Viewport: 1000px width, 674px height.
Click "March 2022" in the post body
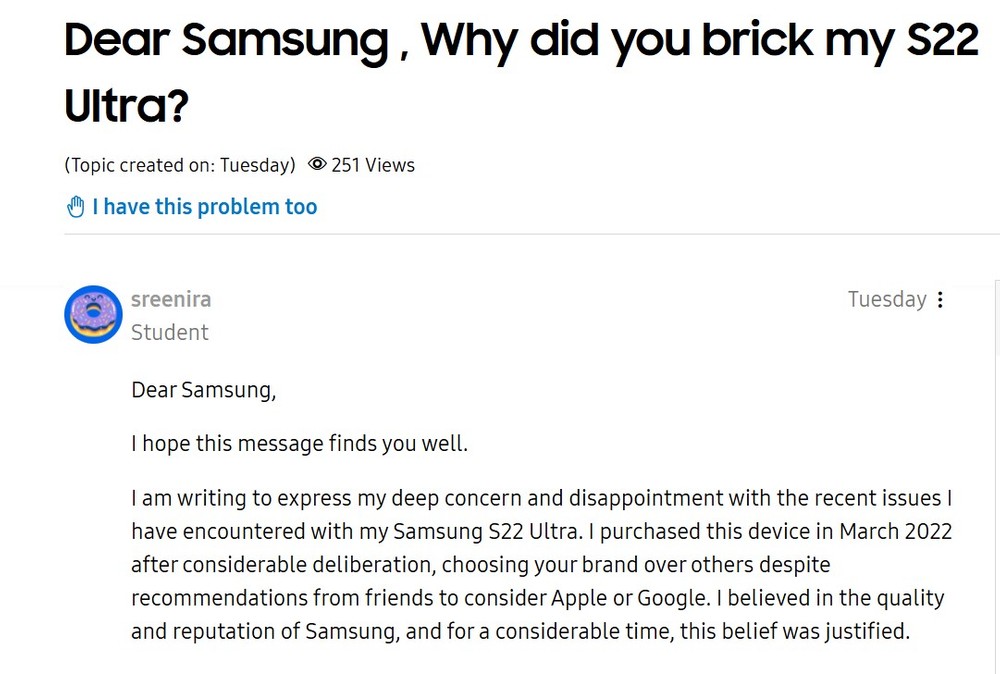click(896, 530)
